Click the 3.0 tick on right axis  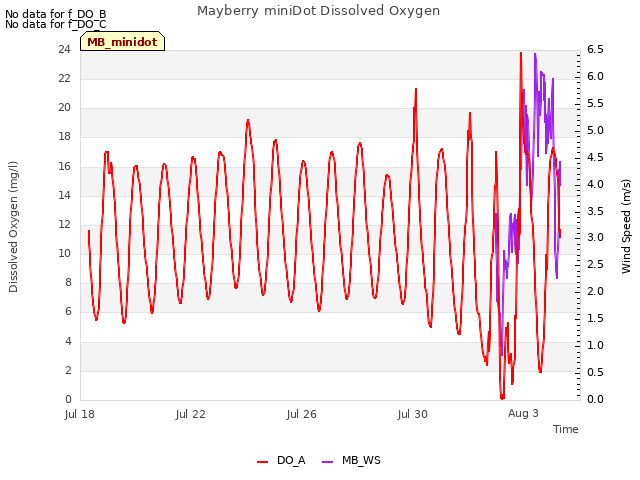595,237
